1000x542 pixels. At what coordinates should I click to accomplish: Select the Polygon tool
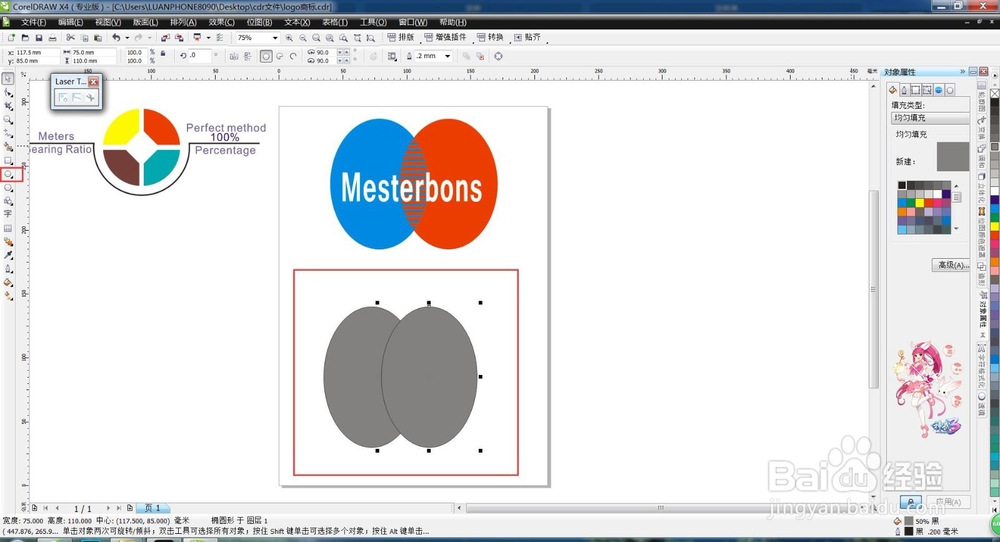pos(8,187)
